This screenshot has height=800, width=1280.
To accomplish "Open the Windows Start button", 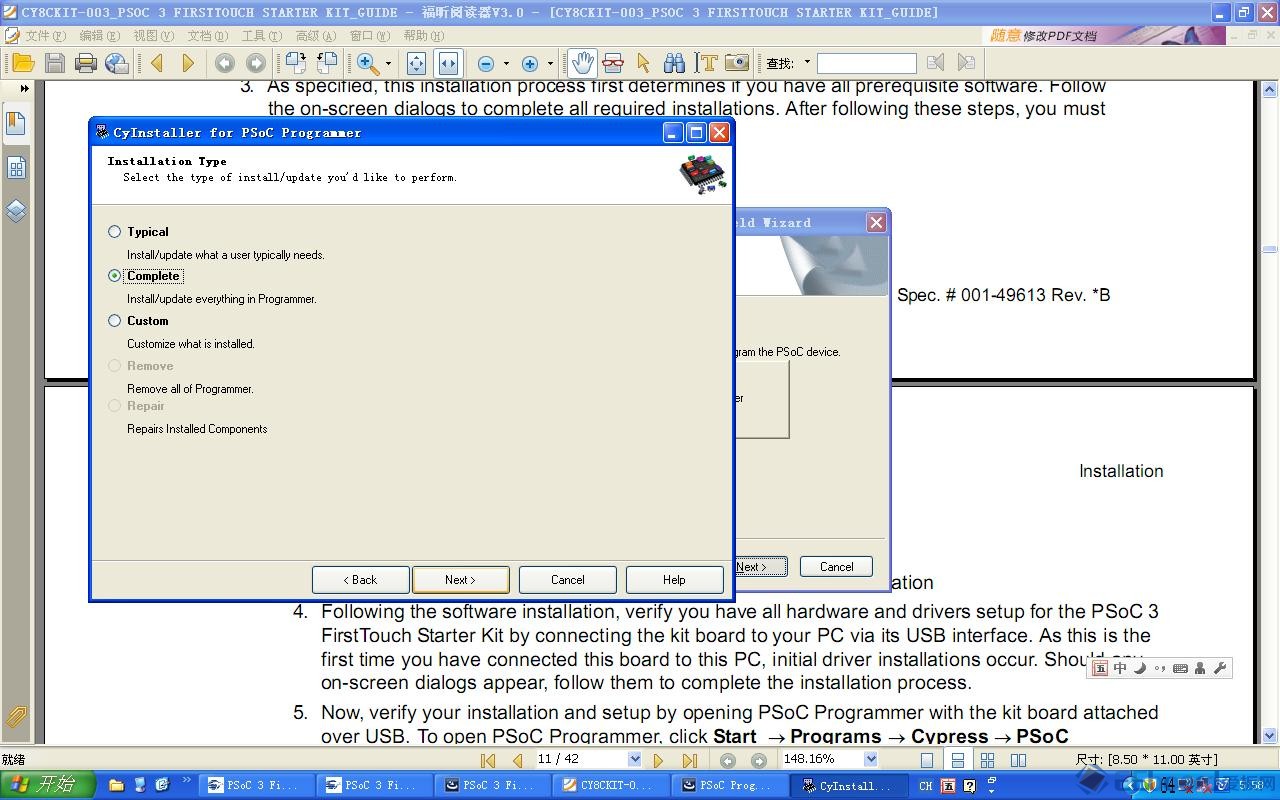I will click(x=47, y=785).
